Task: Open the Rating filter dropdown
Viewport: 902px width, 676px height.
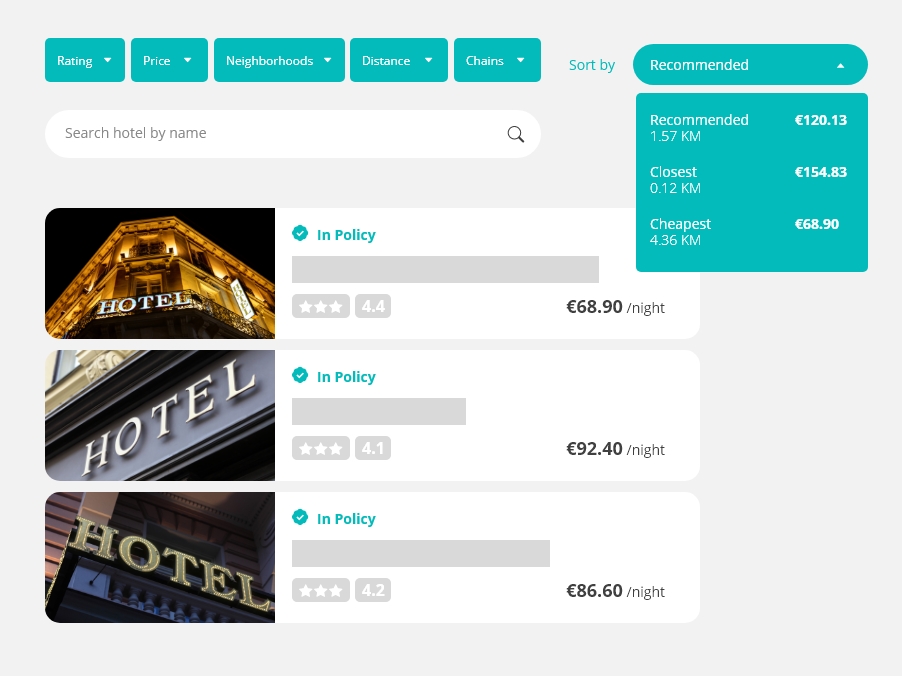Action: [84, 59]
